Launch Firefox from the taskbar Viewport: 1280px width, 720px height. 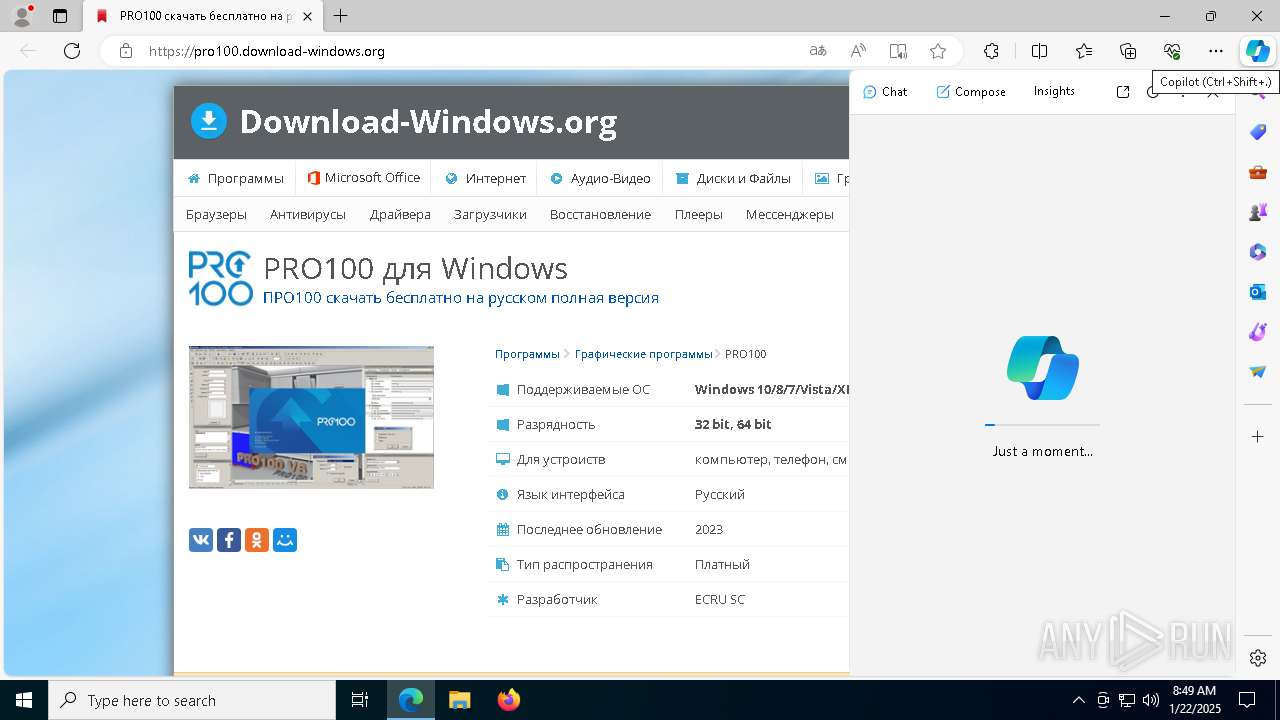[509, 700]
